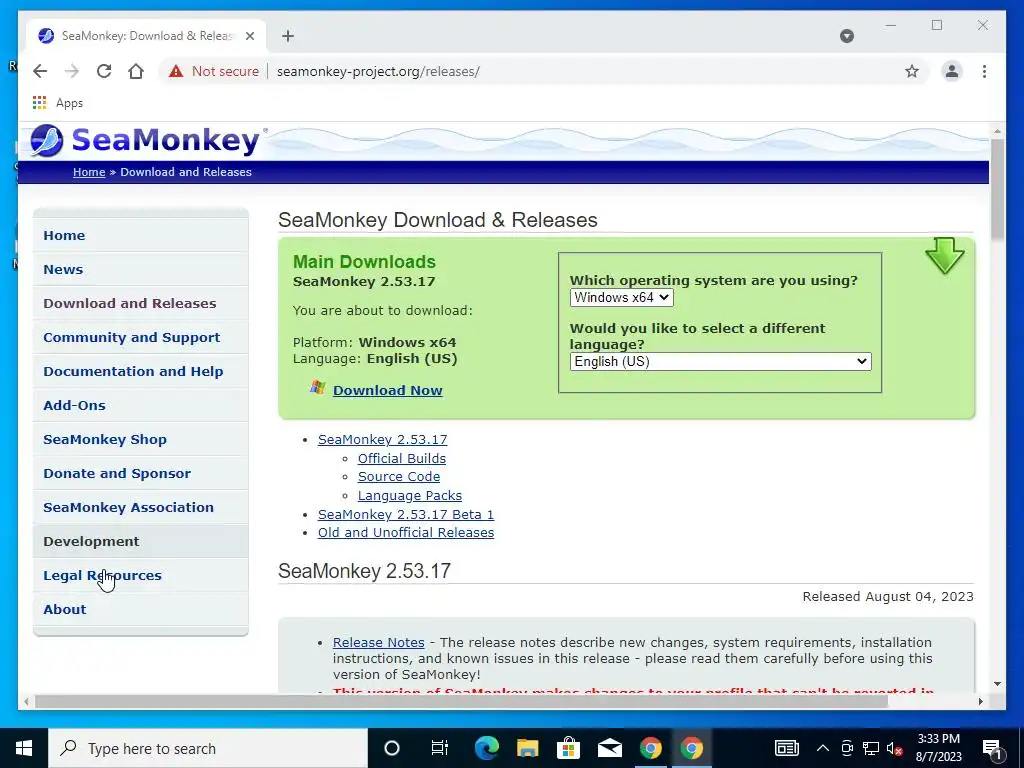Click the SeaMonkey 2.53.17 link
Screen dimensions: 1024x768
(382, 440)
